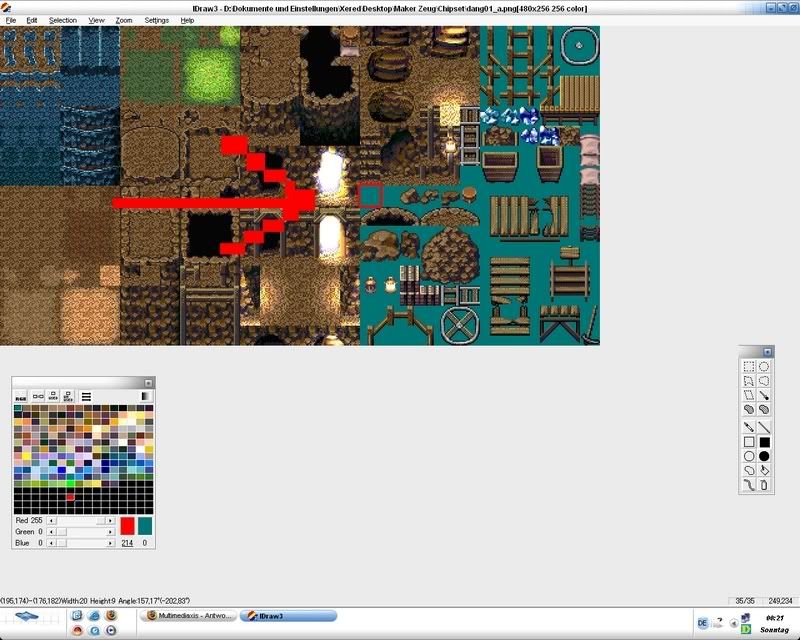Toggle the gradient button in palette panel
The width and height of the screenshot is (800, 640).
click(146, 397)
